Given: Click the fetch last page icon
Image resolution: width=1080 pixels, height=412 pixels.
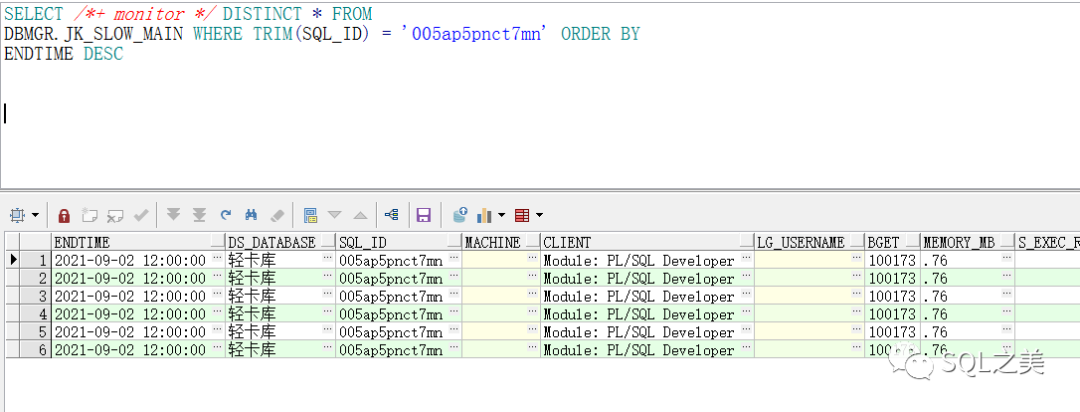Looking at the screenshot, I should tap(199, 216).
